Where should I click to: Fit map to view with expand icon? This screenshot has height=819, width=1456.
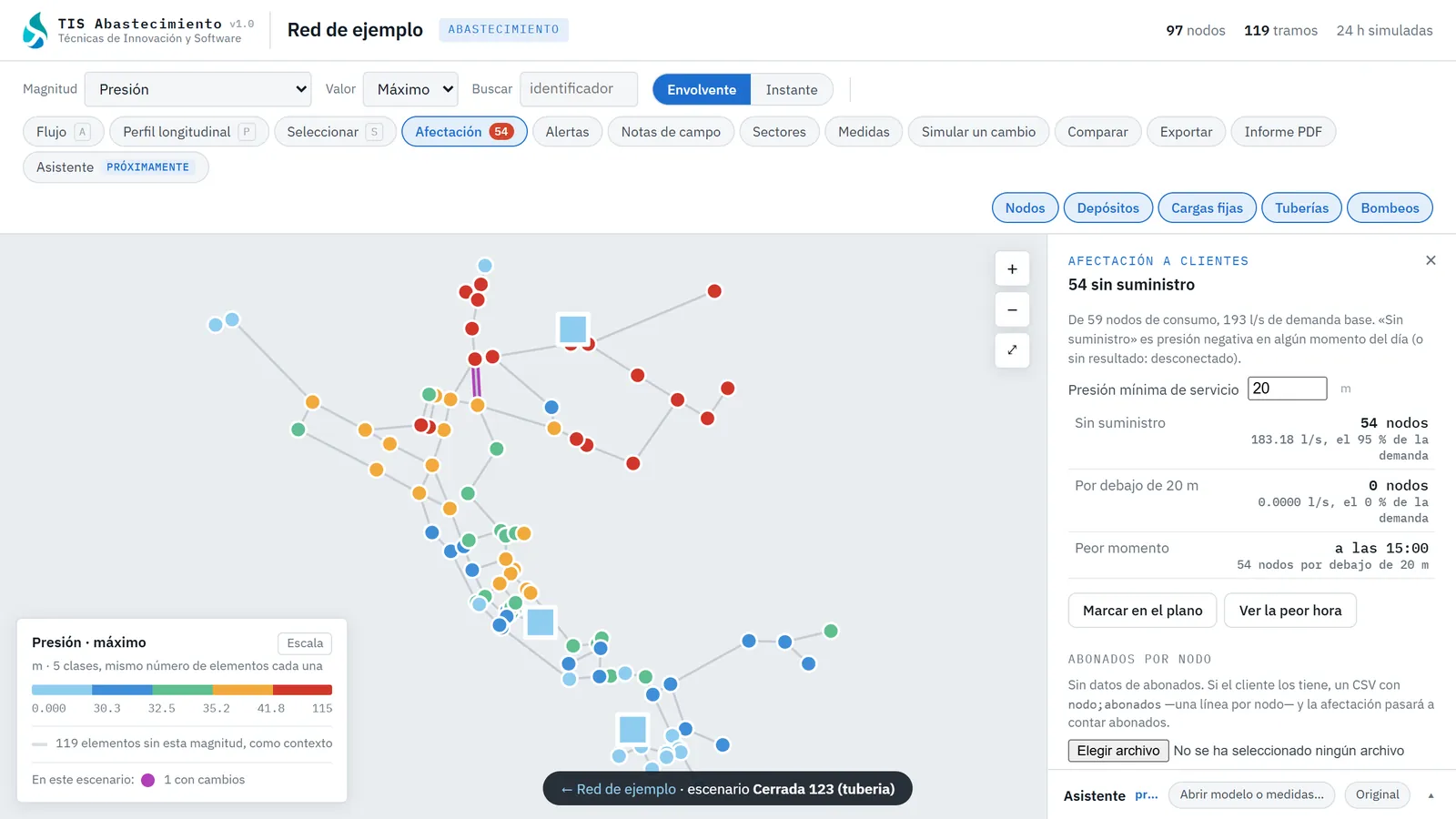pos(1012,350)
